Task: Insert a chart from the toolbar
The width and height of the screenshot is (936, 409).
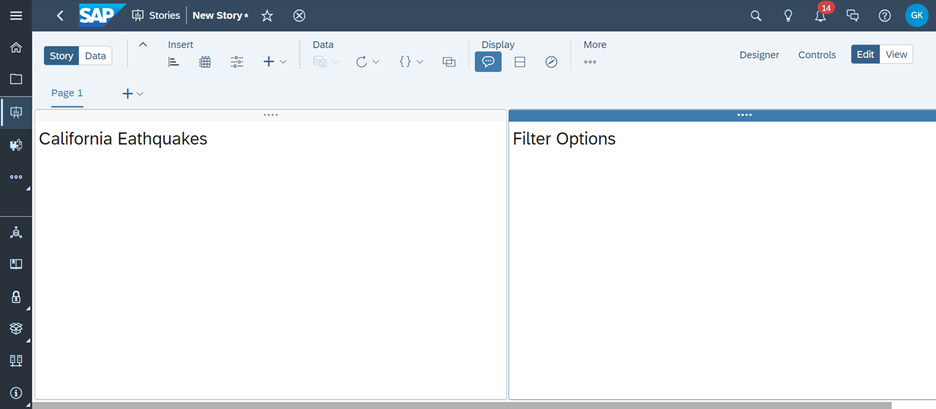Action: point(173,62)
